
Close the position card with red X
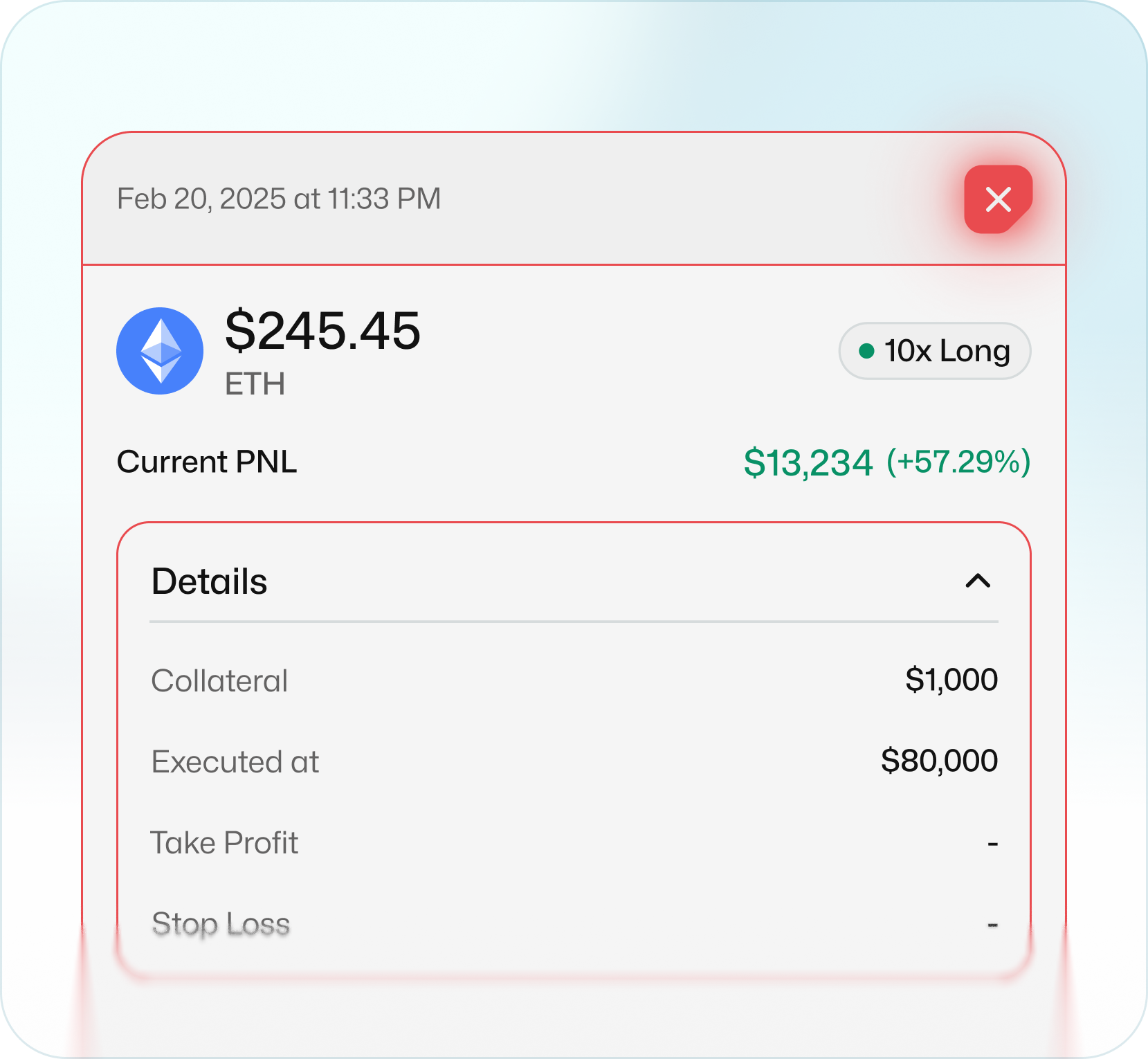[x=998, y=199]
